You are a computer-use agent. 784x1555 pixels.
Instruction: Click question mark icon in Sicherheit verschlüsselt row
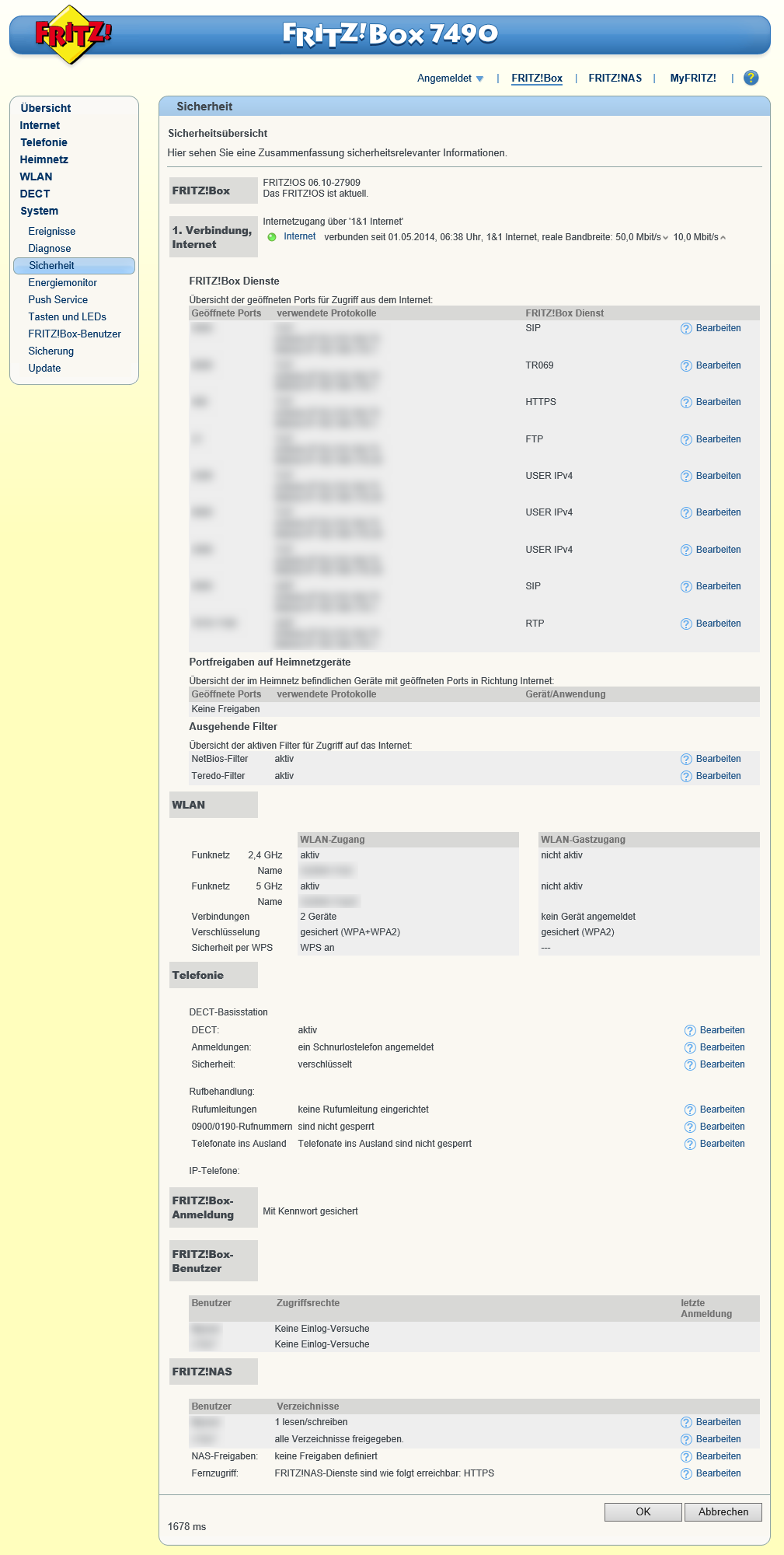click(690, 1064)
